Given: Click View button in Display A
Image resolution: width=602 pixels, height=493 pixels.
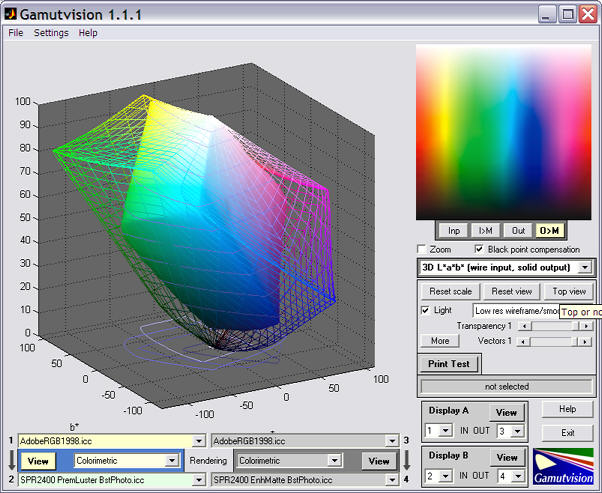Looking at the screenshot, I should [506, 413].
